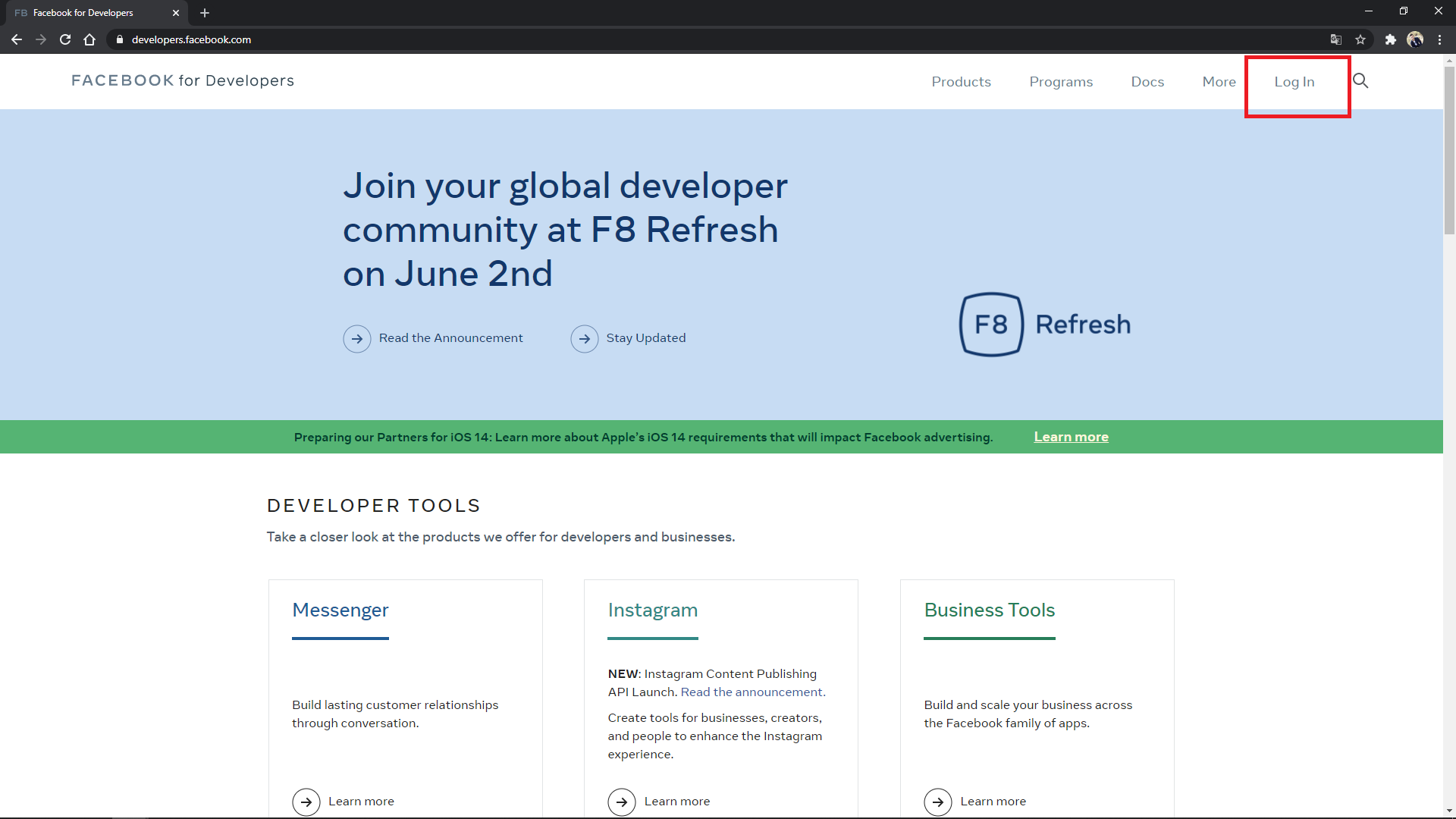The height and width of the screenshot is (819, 1456).
Task: Restore down the browser window
Action: coord(1404,11)
